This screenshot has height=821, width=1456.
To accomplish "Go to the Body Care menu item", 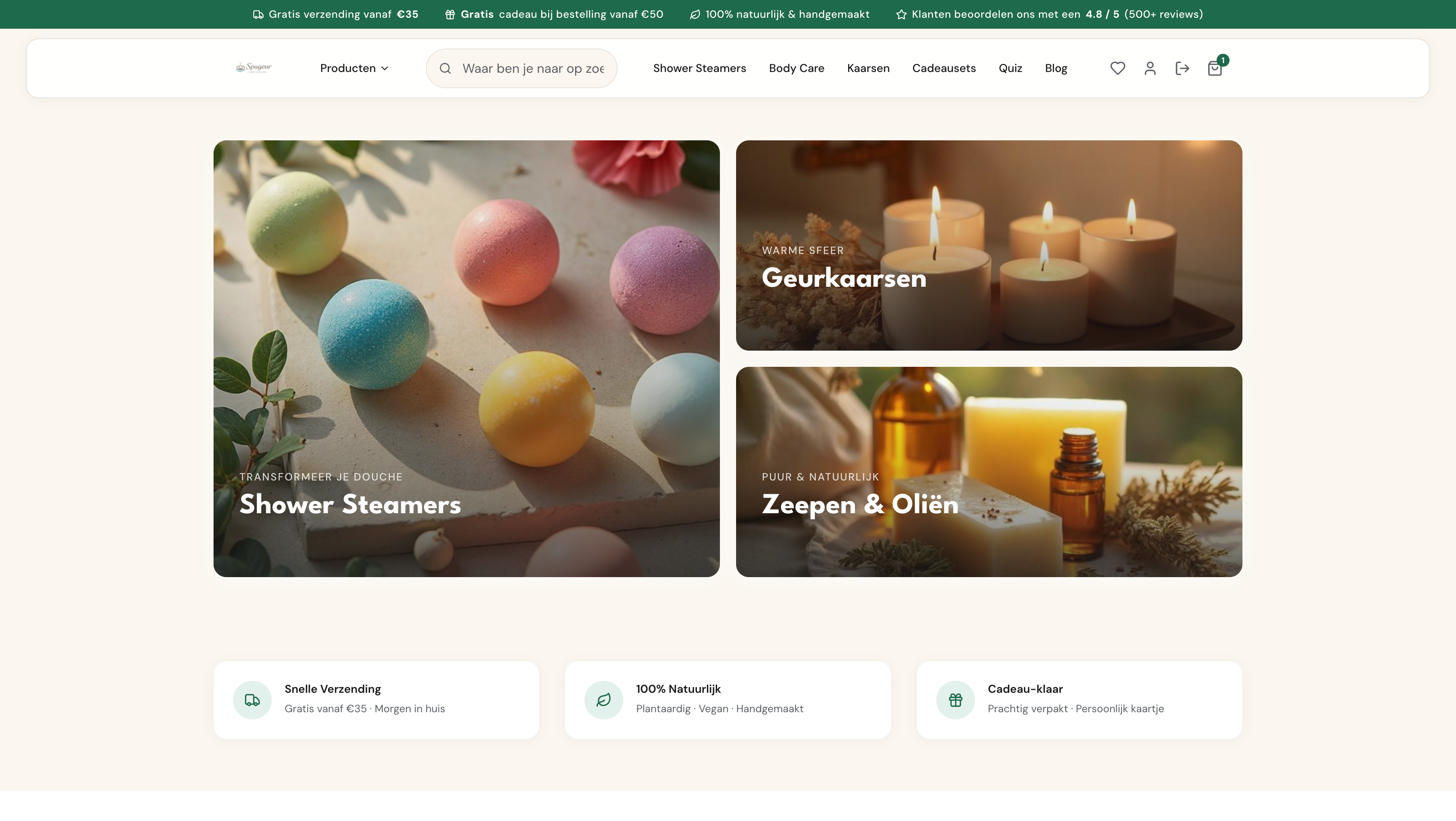I will click(796, 68).
